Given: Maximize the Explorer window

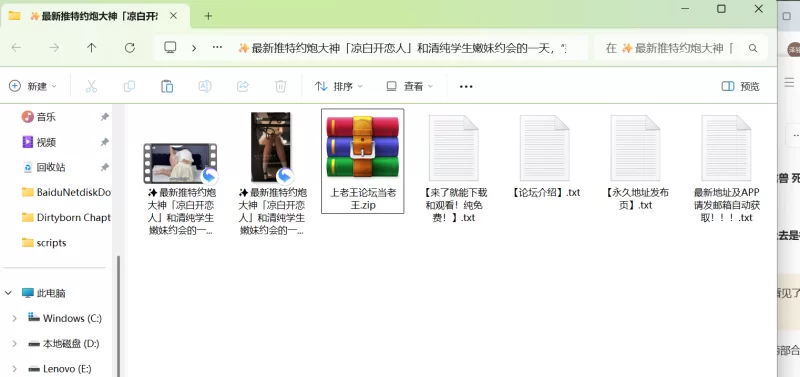Looking at the screenshot, I should click(x=721, y=9).
